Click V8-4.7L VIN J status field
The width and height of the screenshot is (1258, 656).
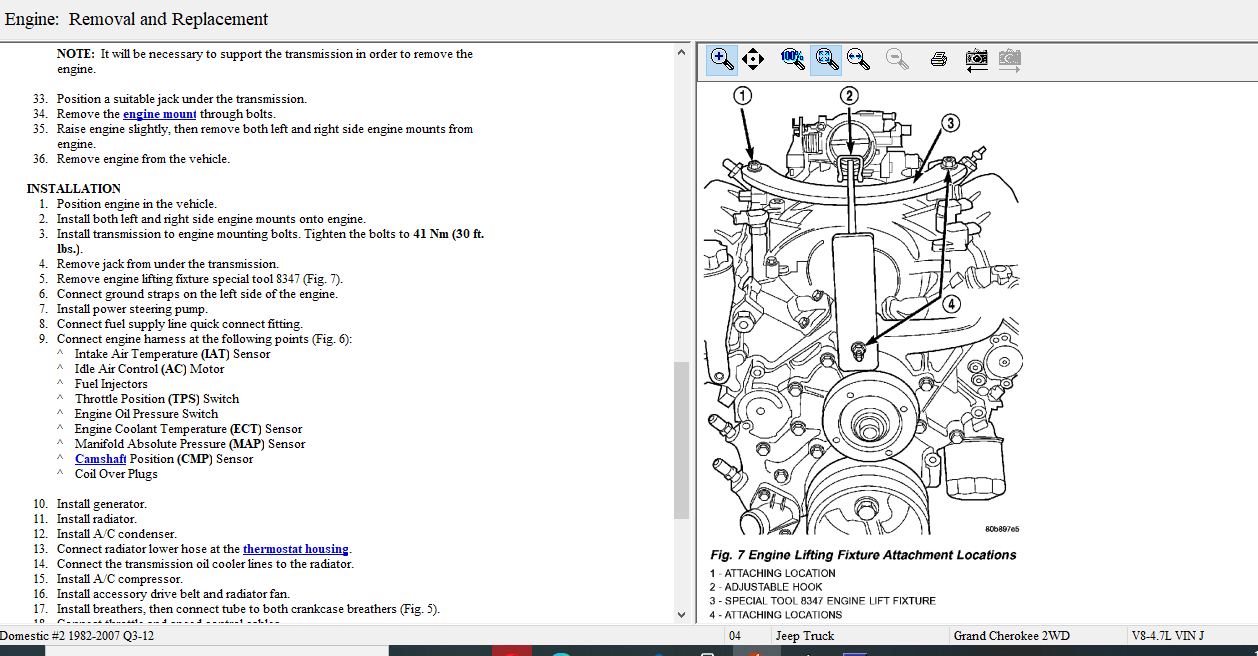click(1168, 636)
